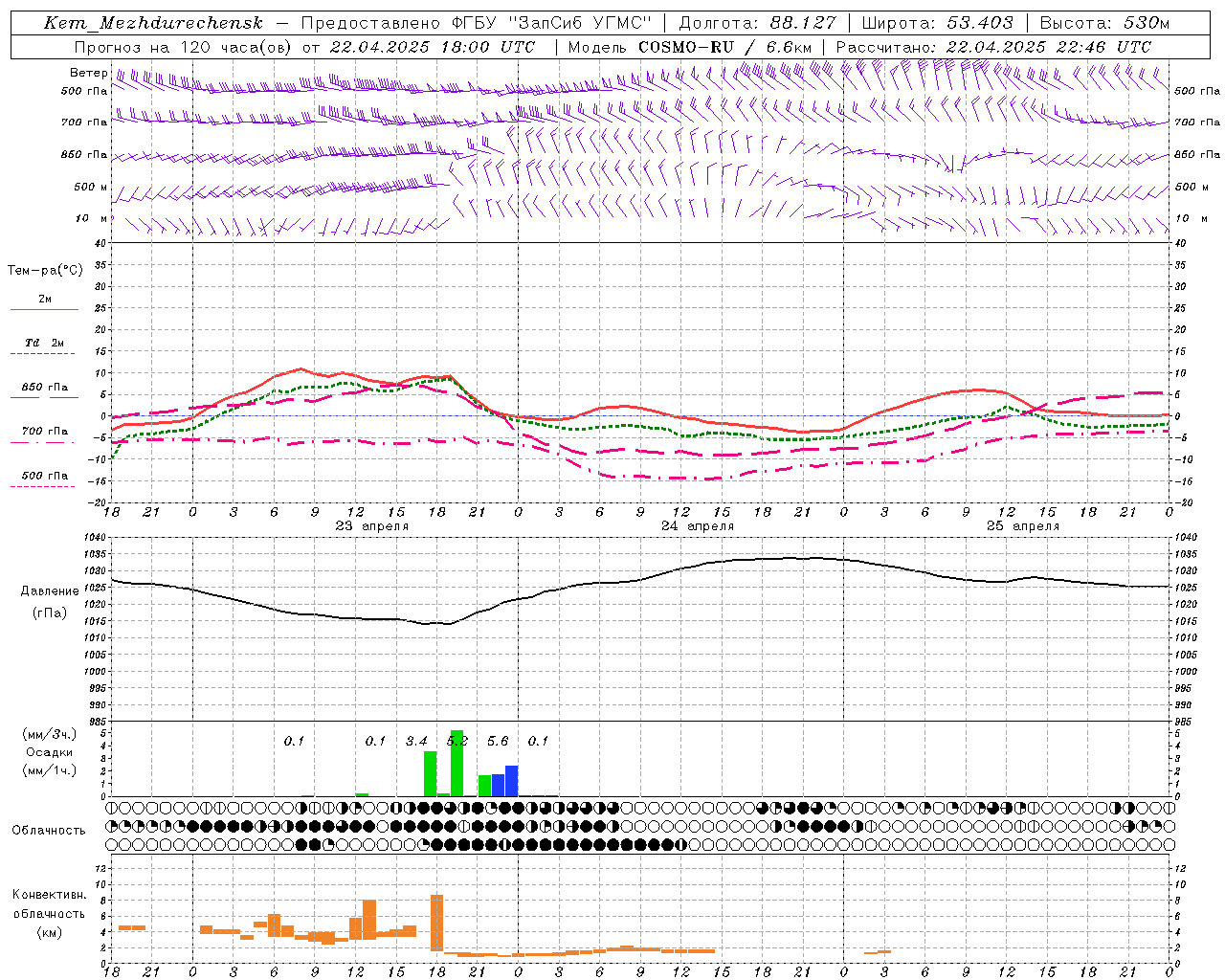The image size is (1225, 980).
Task: Click the date label 25 апреля
Action: (x=1023, y=526)
